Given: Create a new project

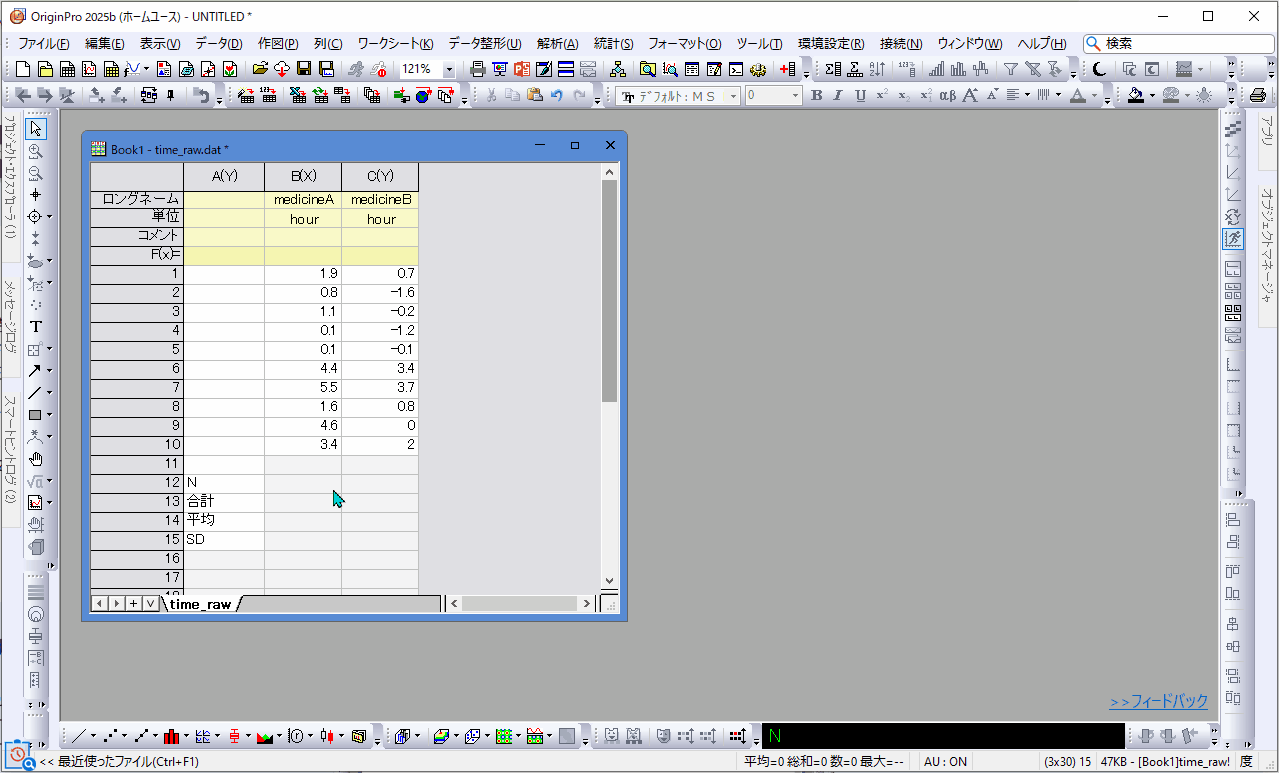Looking at the screenshot, I should tap(24, 69).
